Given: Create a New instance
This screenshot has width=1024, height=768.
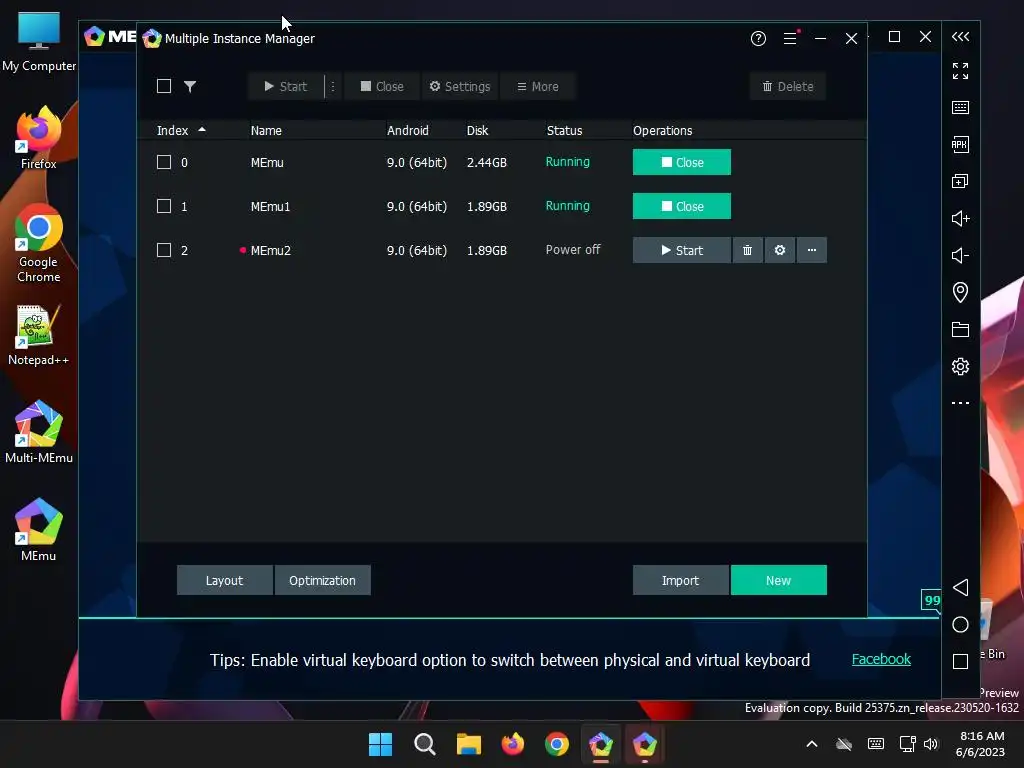Looking at the screenshot, I should pos(778,580).
